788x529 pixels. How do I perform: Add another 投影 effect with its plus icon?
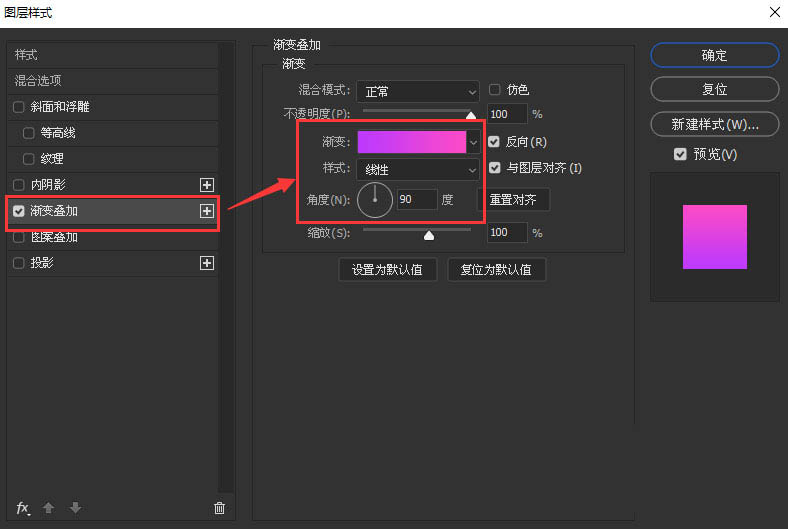click(207, 263)
